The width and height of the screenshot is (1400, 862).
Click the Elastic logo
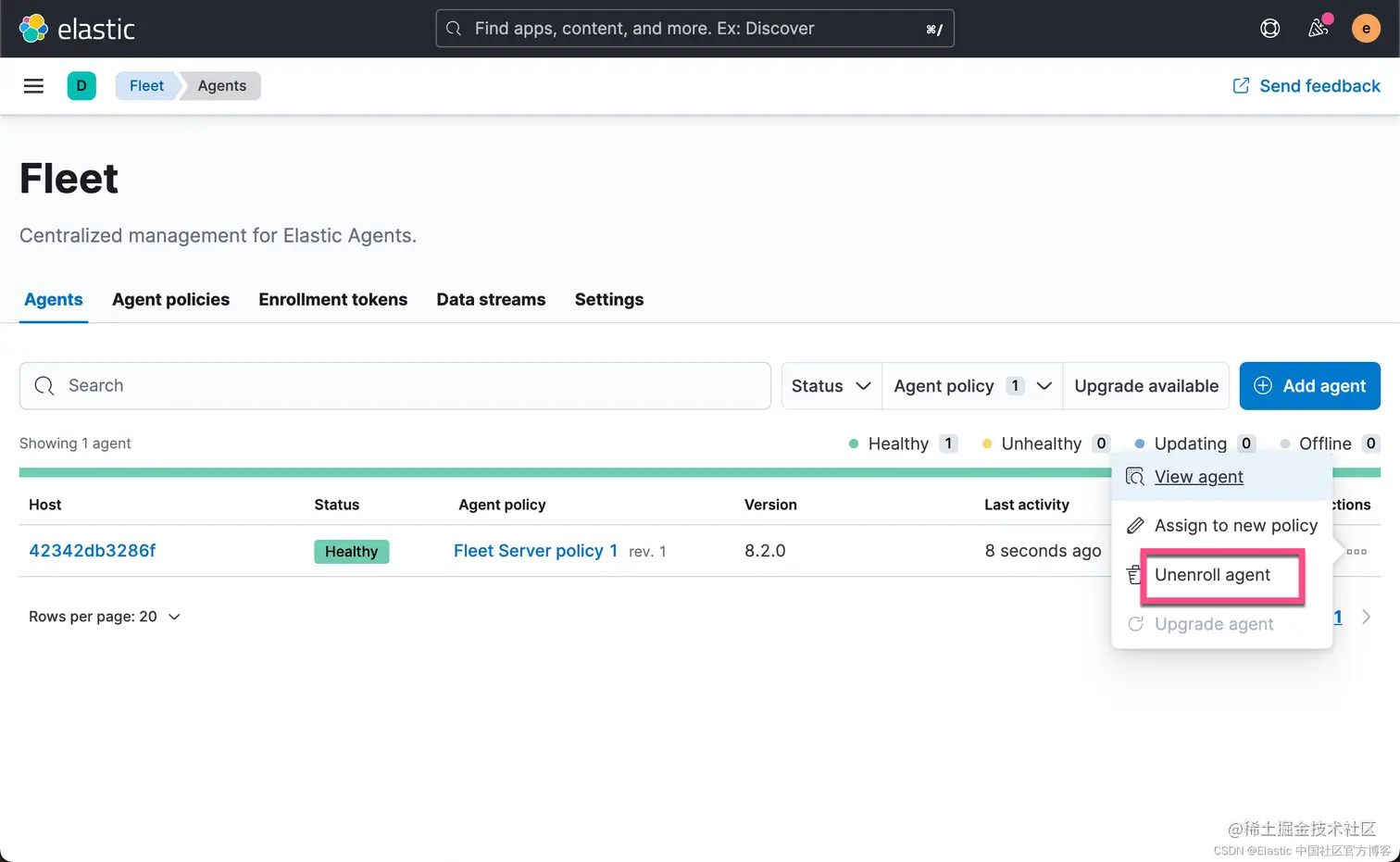click(x=77, y=29)
